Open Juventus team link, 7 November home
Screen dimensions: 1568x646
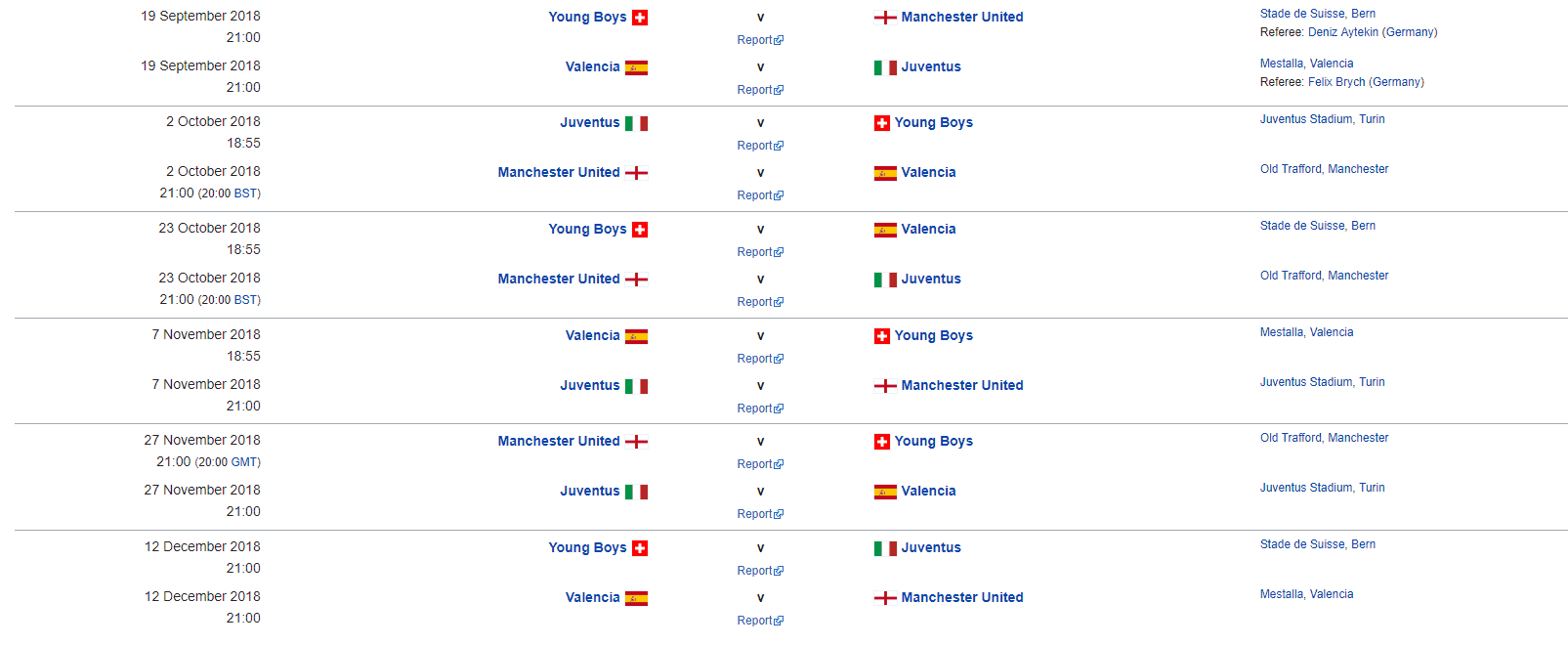(590, 386)
